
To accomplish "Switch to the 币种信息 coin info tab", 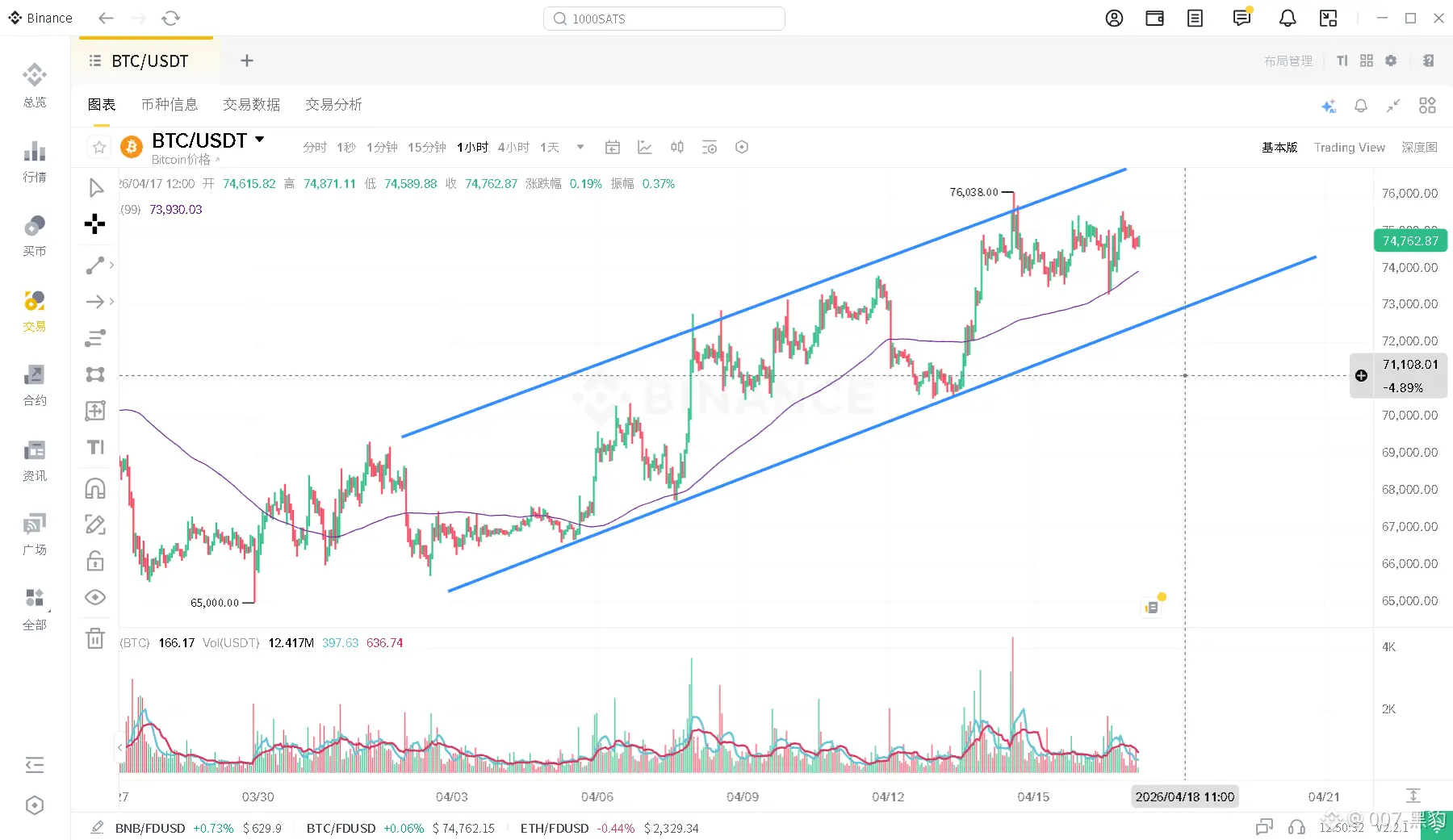I will [x=170, y=105].
